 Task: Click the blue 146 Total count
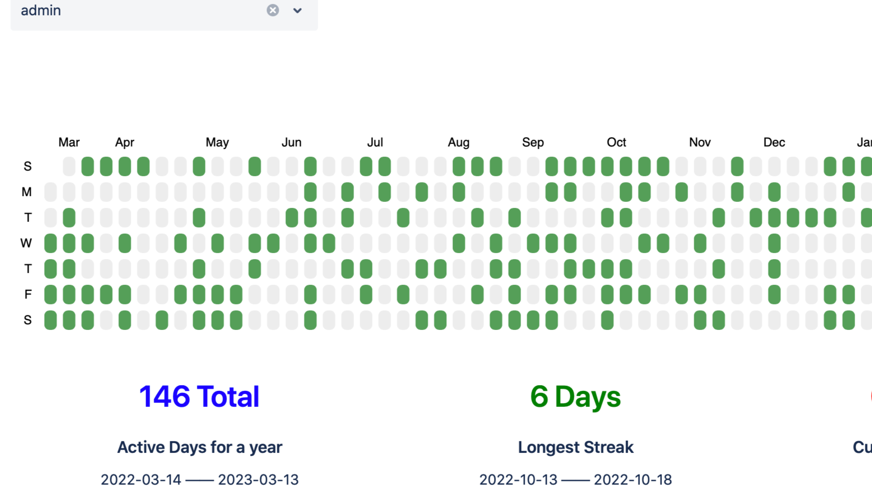199,397
